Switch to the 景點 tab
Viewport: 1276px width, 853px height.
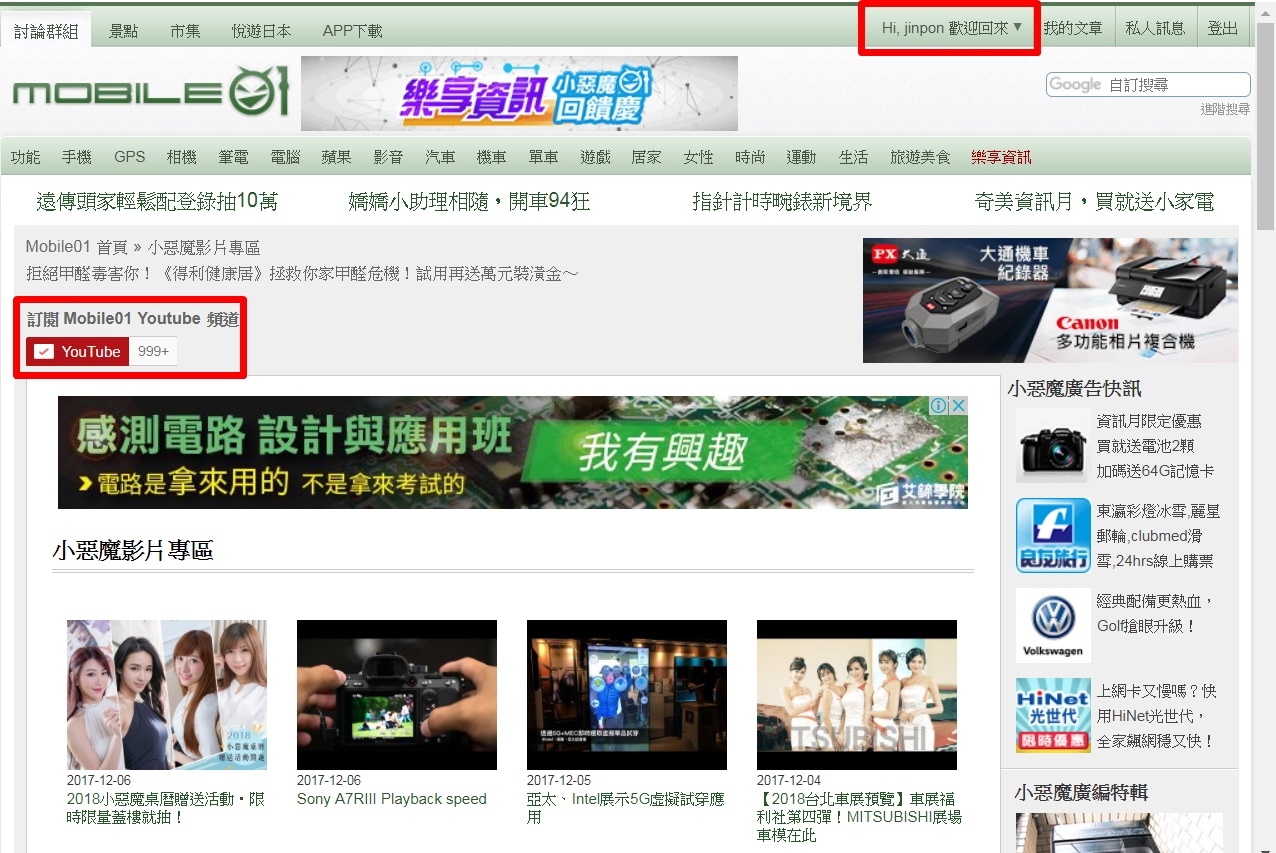124,31
